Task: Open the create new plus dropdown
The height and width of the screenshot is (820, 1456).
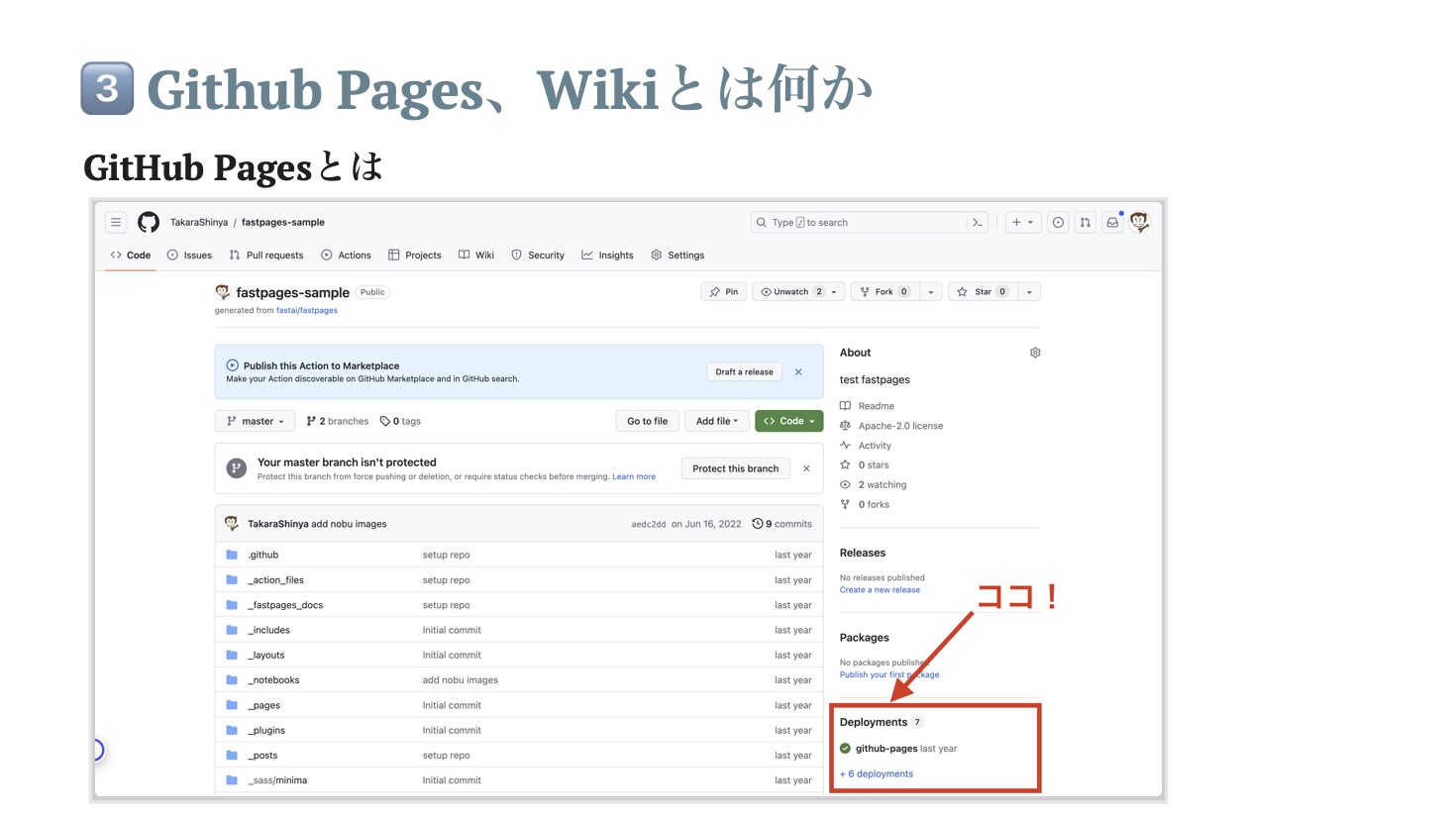Action: click(x=1022, y=223)
